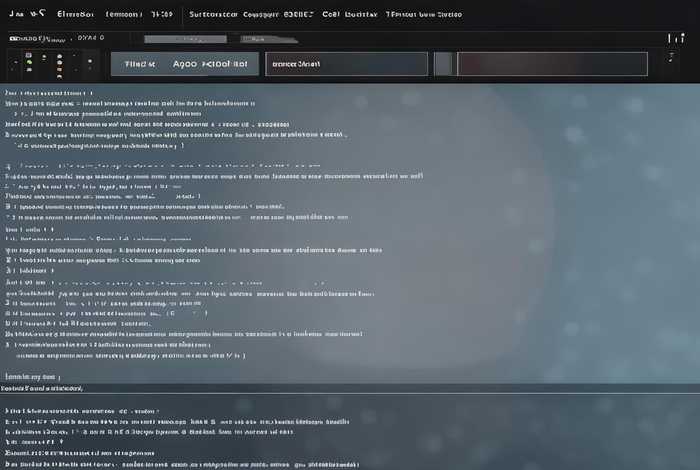This screenshot has height=470, width=700.
Task: Click the green dot icon in the left toolbar cluster
Action: (x=29, y=62)
